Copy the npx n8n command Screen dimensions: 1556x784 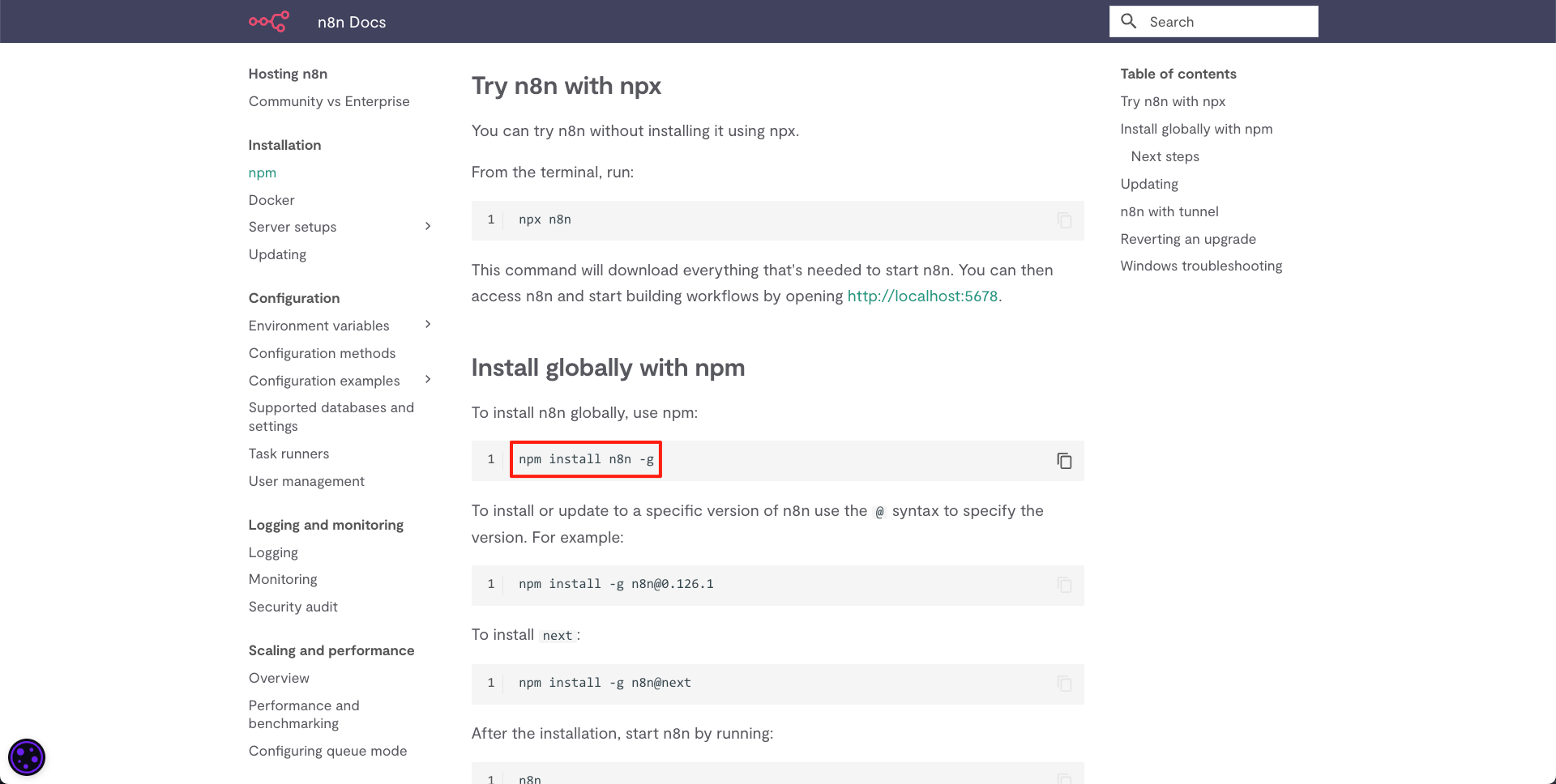click(x=1064, y=220)
